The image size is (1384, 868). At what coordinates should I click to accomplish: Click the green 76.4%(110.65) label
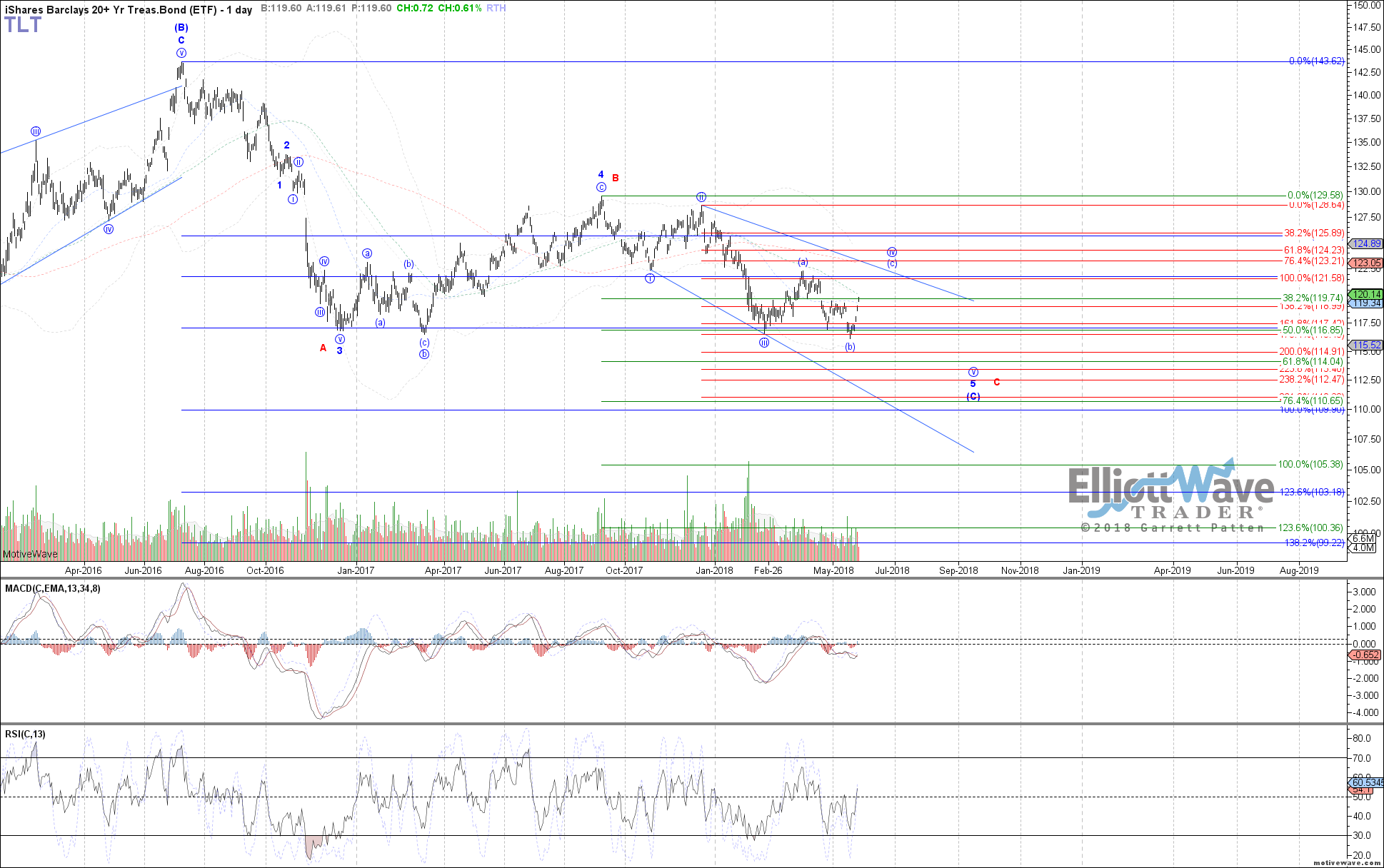click(1313, 400)
